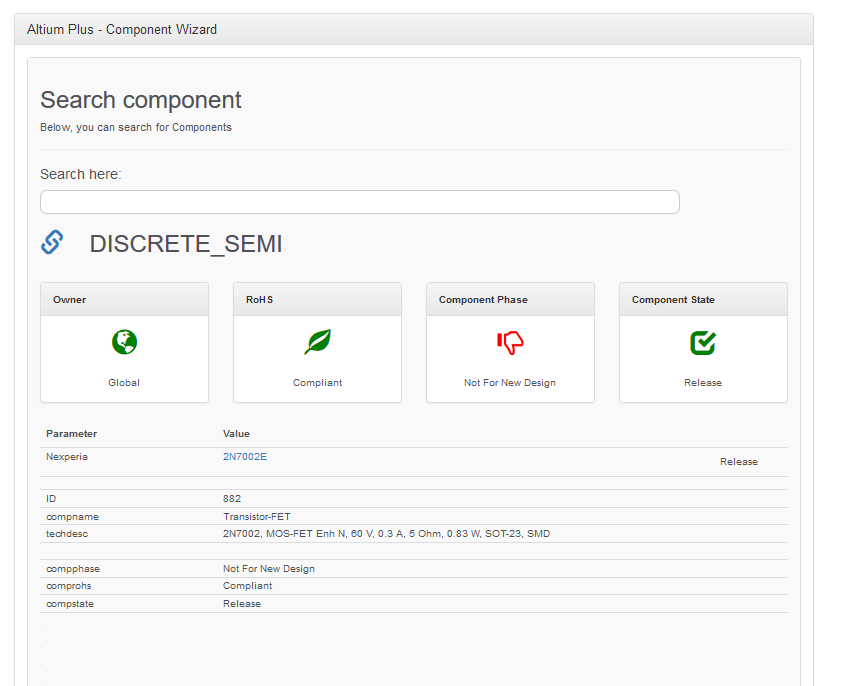
Task: Click the red thumbs-down phase icon
Action: click(510, 343)
